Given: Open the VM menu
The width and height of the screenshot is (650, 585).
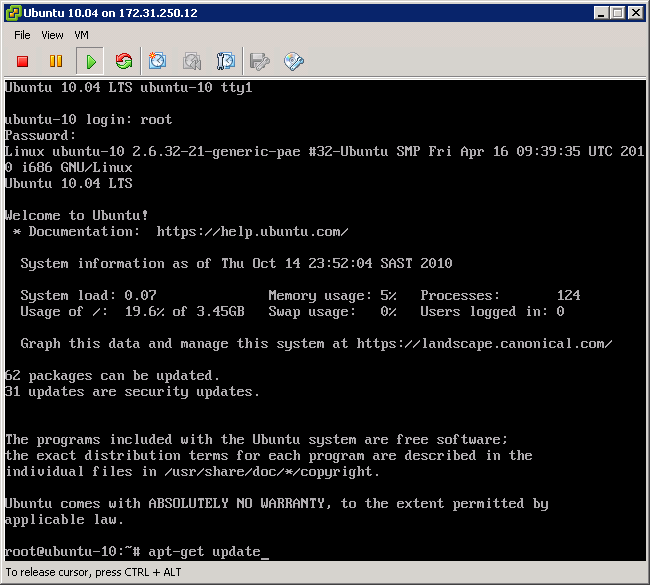Looking at the screenshot, I should pyautogui.click(x=81, y=35).
